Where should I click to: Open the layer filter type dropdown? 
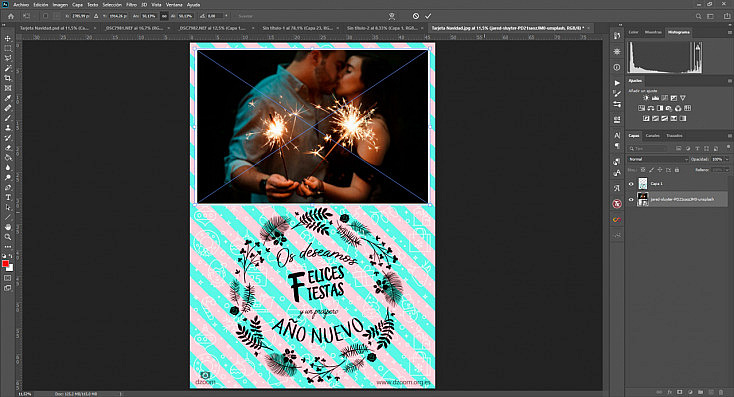point(648,148)
